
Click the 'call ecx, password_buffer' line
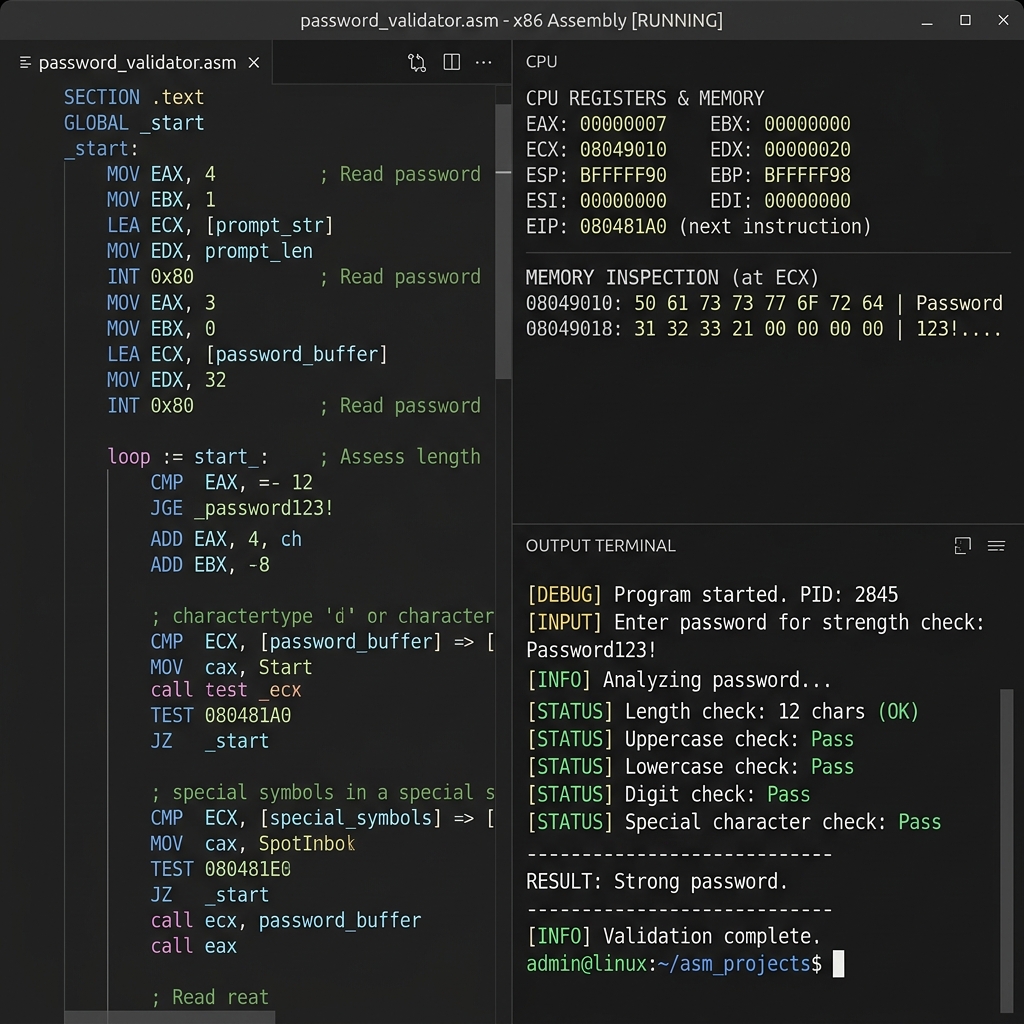tap(286, 921)
